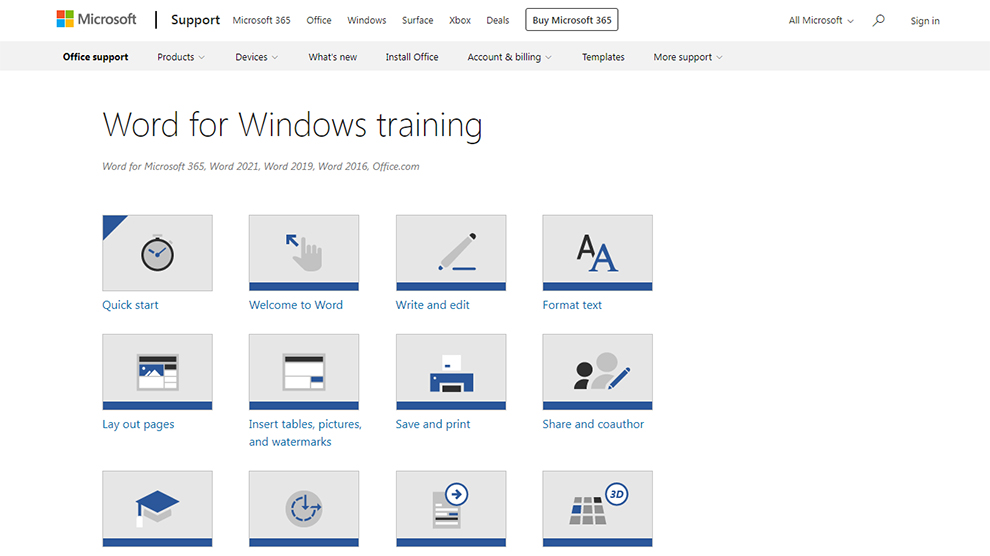Click Sign in
Viewport: 990px width, 556px height.
(925, 21)
